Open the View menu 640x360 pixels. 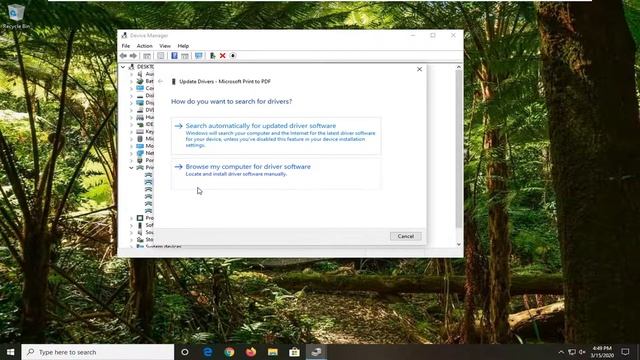pos(165,46)
